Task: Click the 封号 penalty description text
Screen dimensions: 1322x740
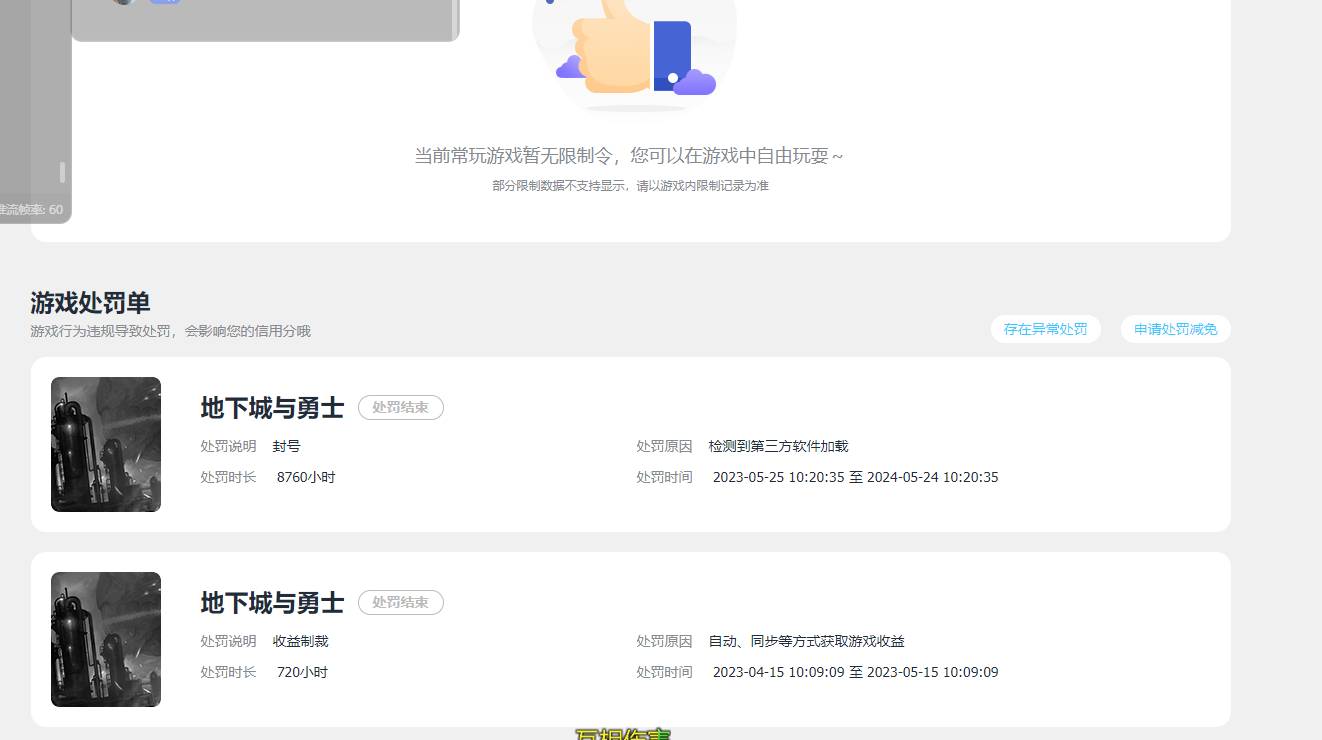Action: (x=288, y=446)
